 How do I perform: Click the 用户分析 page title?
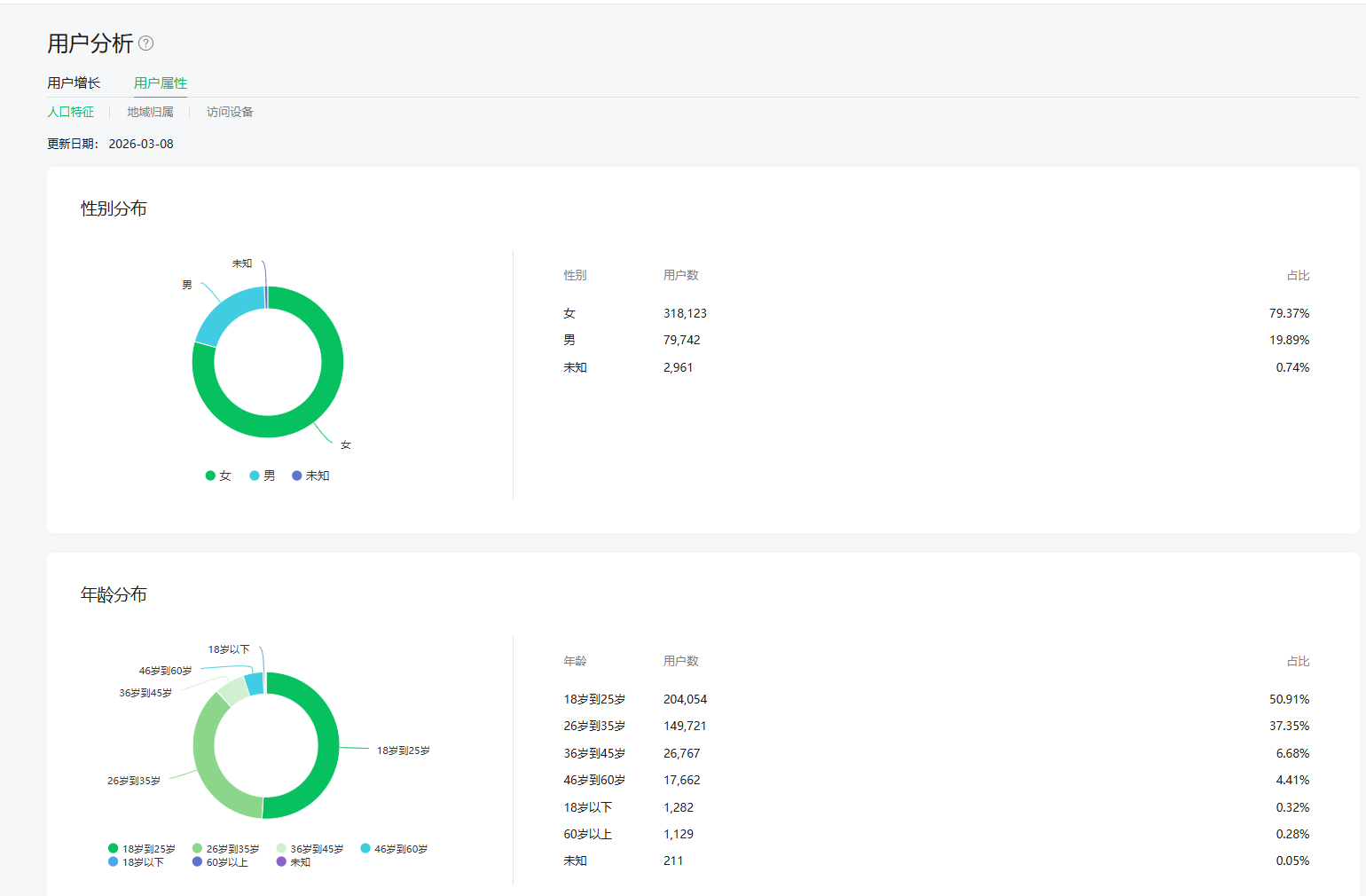coord(90,43)
